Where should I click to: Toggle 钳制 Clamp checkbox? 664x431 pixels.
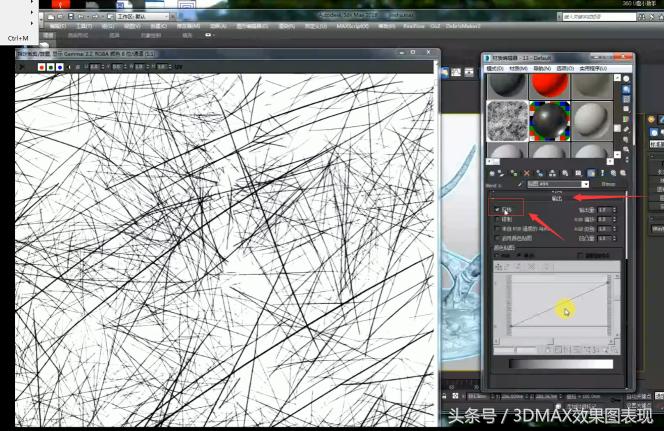pos(497,219)
